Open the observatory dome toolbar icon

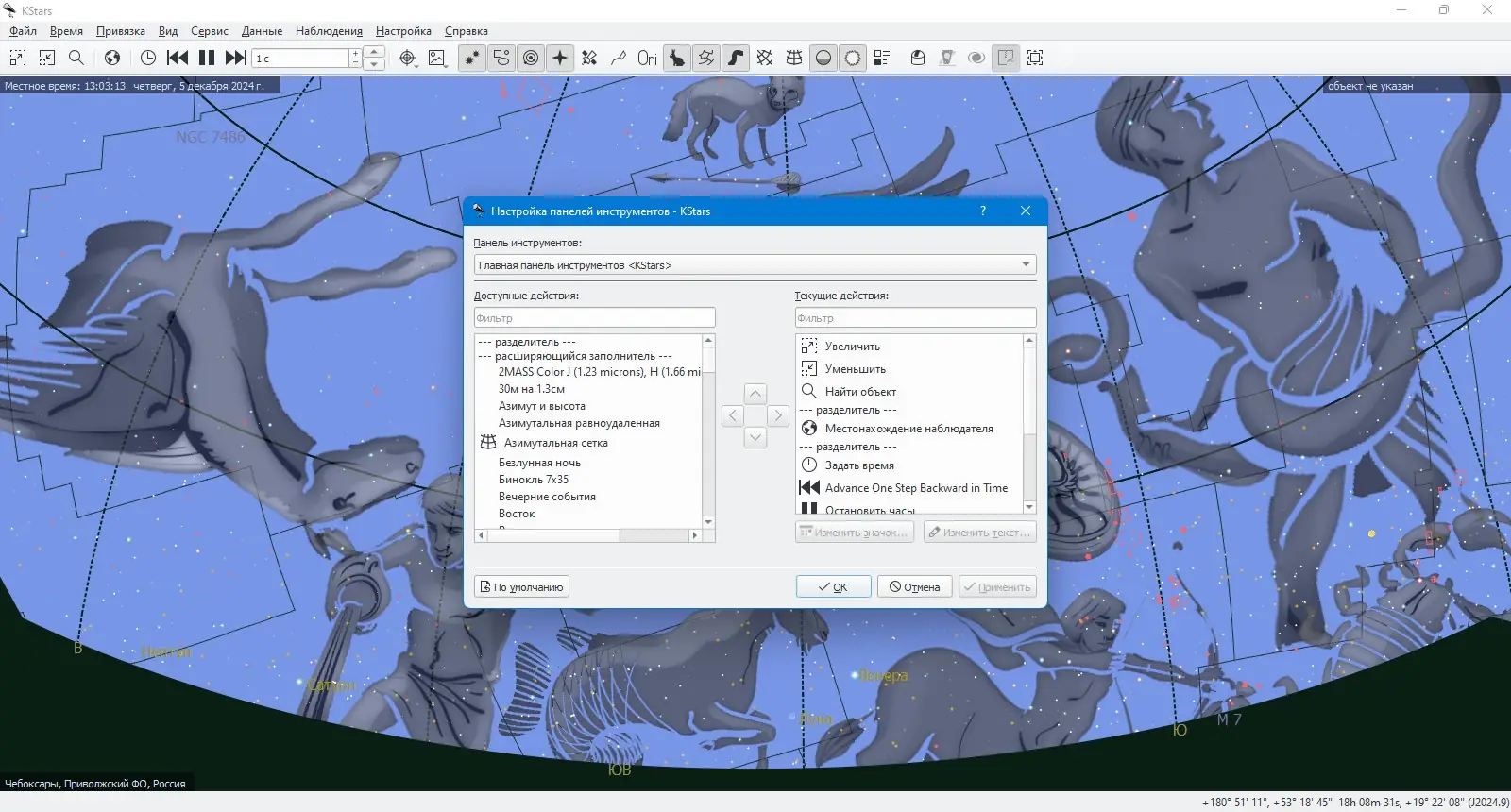(918, 58)
